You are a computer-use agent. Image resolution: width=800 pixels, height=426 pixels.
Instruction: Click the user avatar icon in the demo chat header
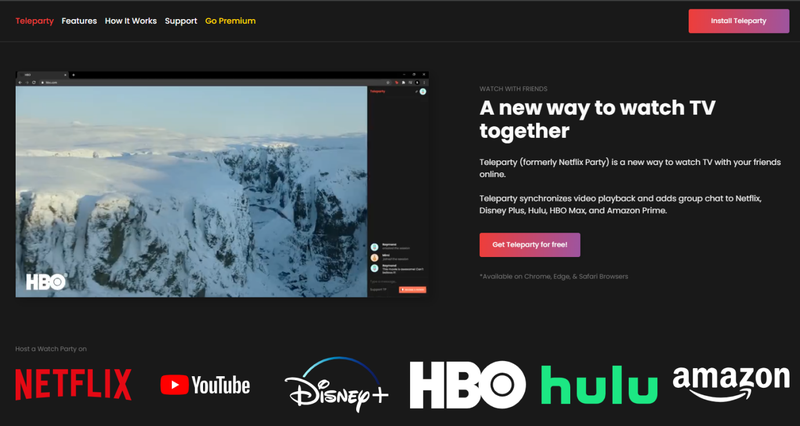423,91
